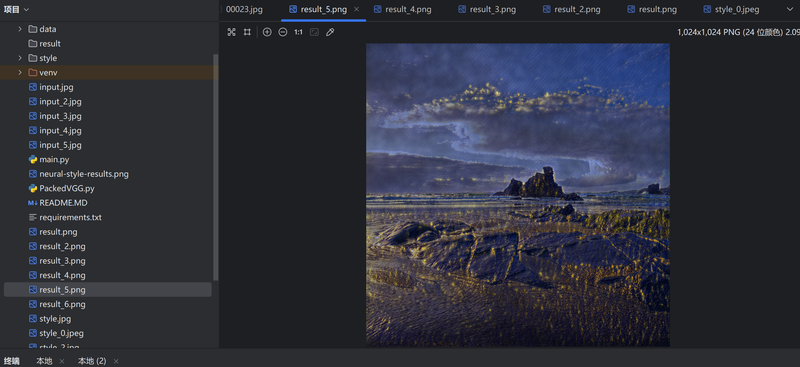Click the Python icon beside PackedVGG.py
This screenshot has height=367, width=800.
click(33, 188)
